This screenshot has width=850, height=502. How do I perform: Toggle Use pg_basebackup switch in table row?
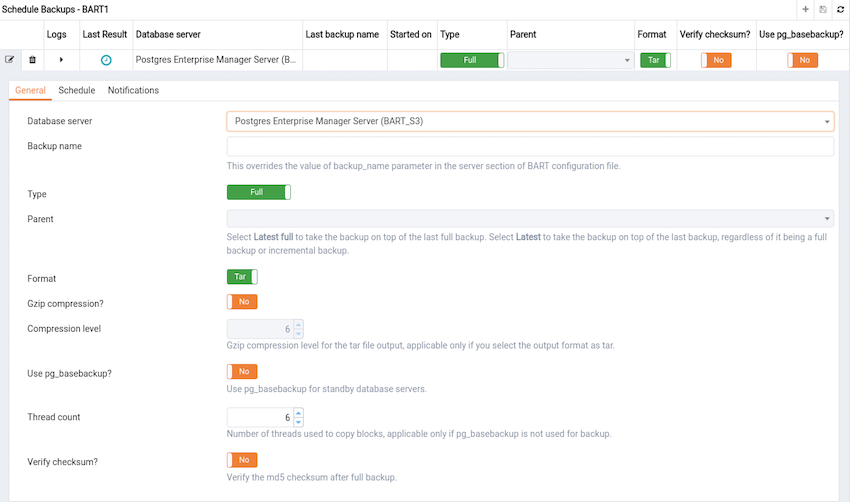802,60
